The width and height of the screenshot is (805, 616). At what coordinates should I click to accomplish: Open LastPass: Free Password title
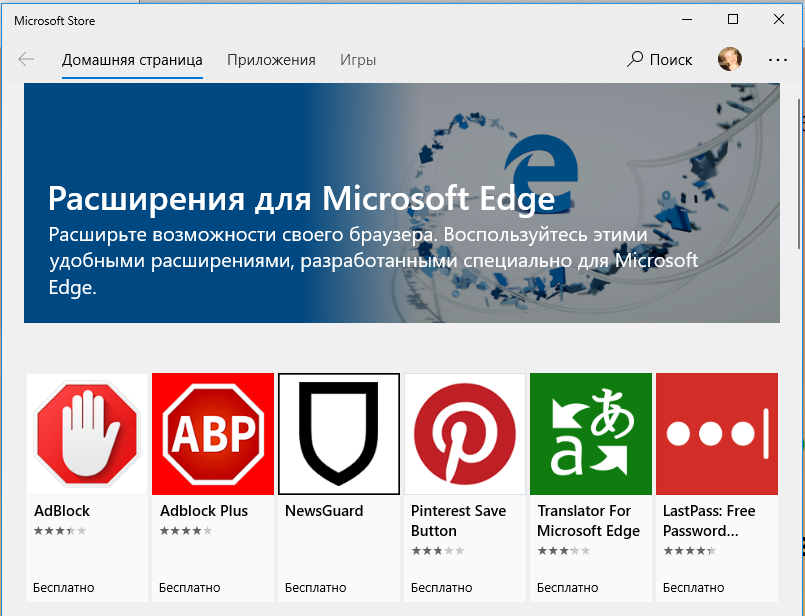(709, 521)
